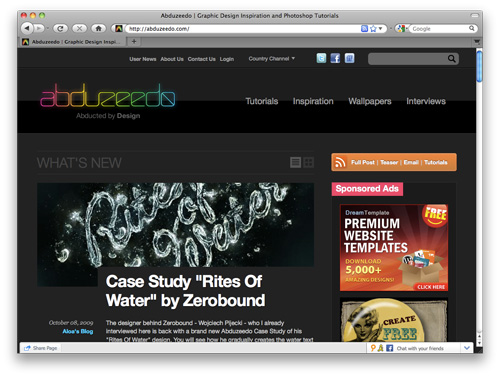Click the browser Back arrow button
The height and width of the screenshot is (377, 500).
point(27,28)
